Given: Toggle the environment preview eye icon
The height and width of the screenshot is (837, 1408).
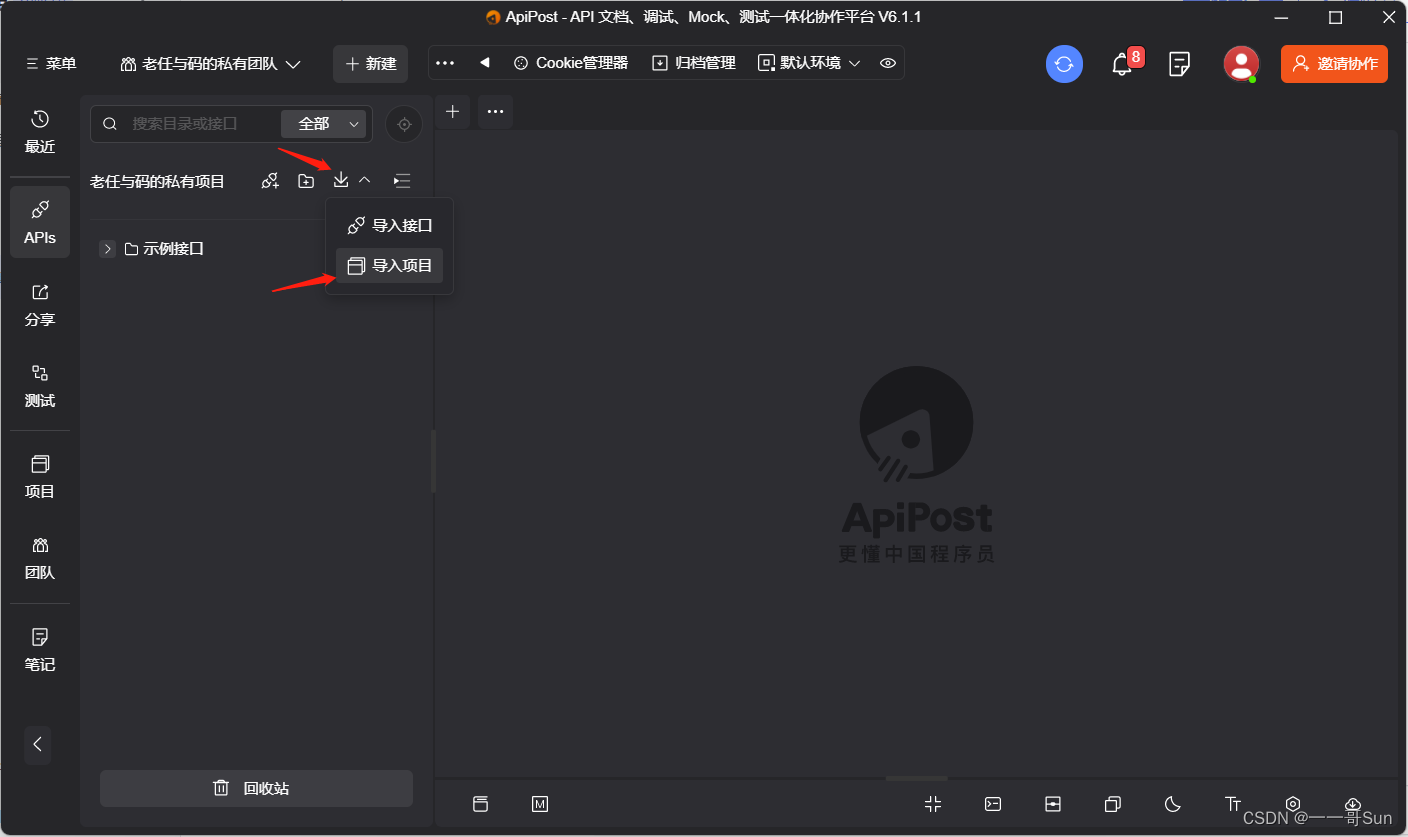Looking at the screenshot, I should click(887, 63).
